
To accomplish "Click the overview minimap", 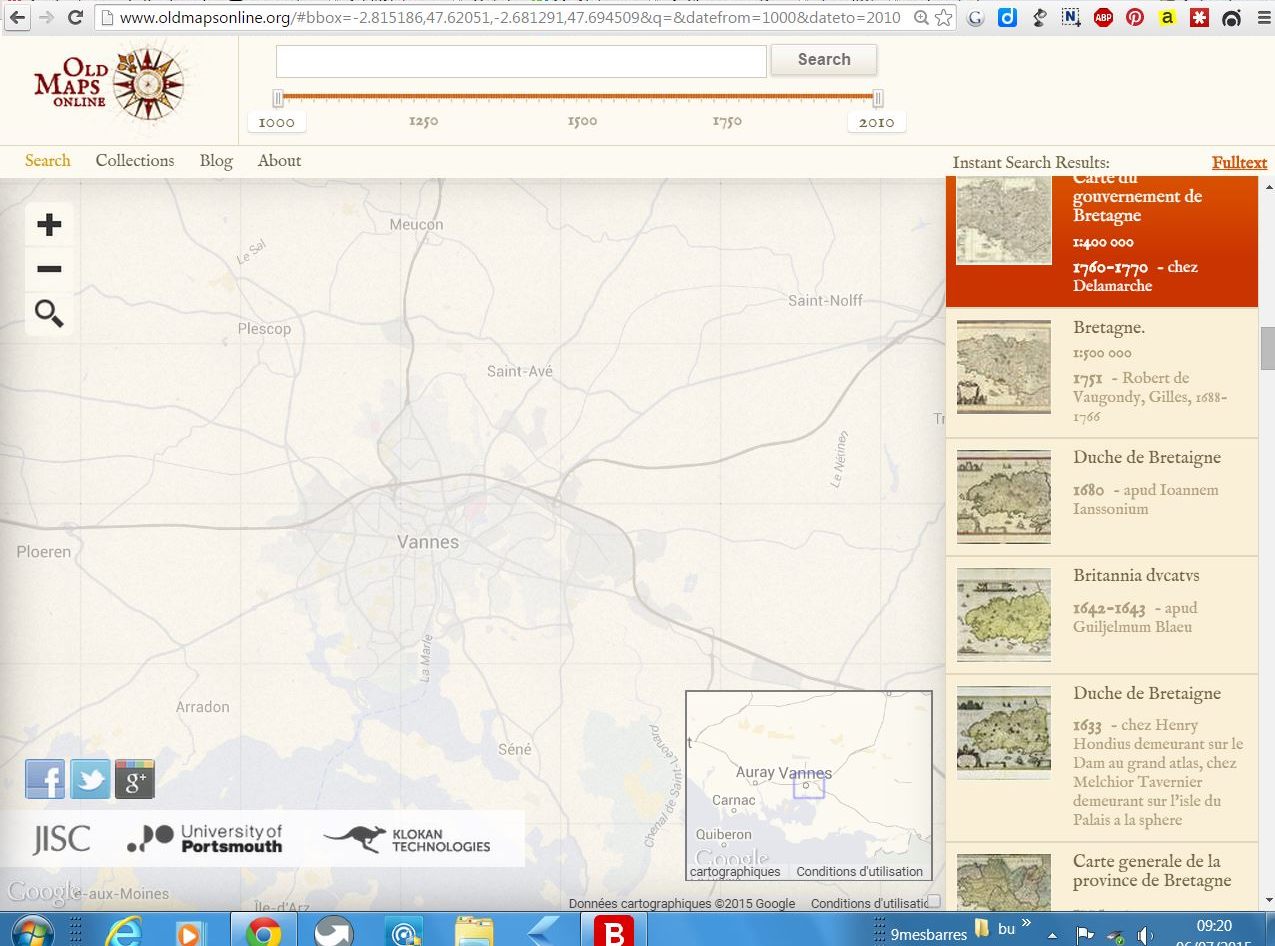I will pos(809,785).
